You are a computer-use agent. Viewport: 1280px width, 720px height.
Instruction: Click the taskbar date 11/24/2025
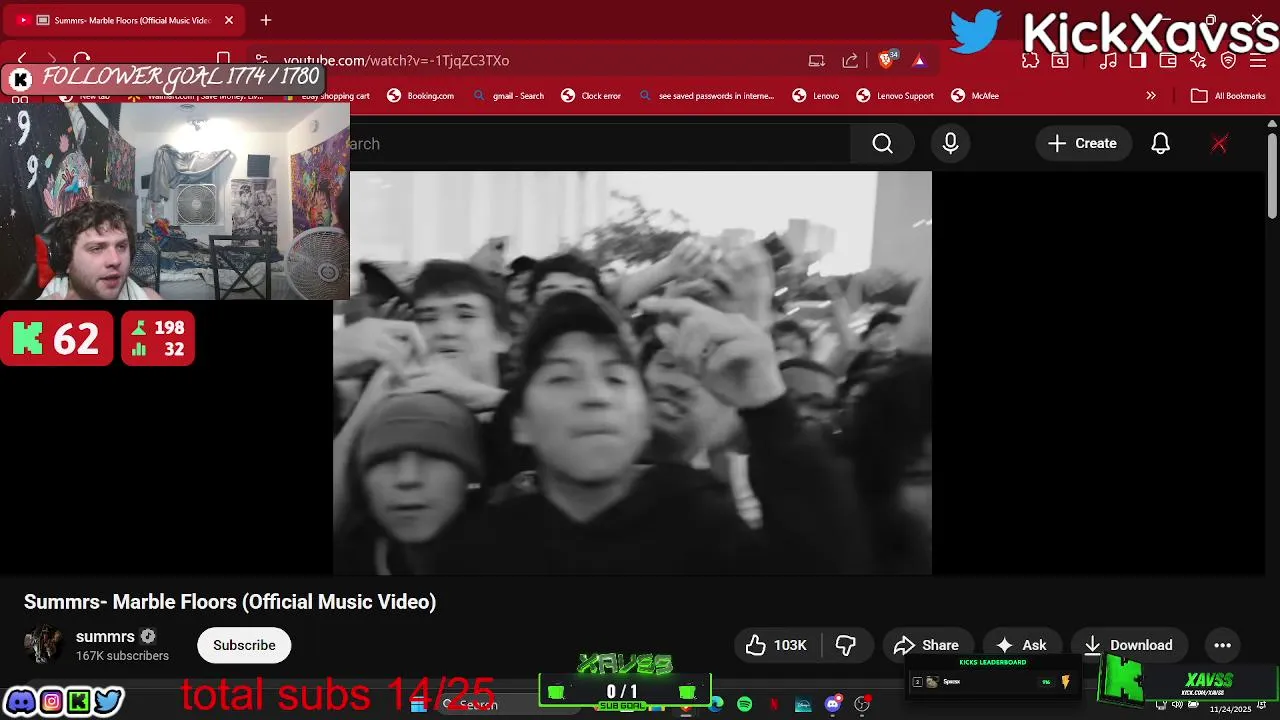coord(1230,709)
